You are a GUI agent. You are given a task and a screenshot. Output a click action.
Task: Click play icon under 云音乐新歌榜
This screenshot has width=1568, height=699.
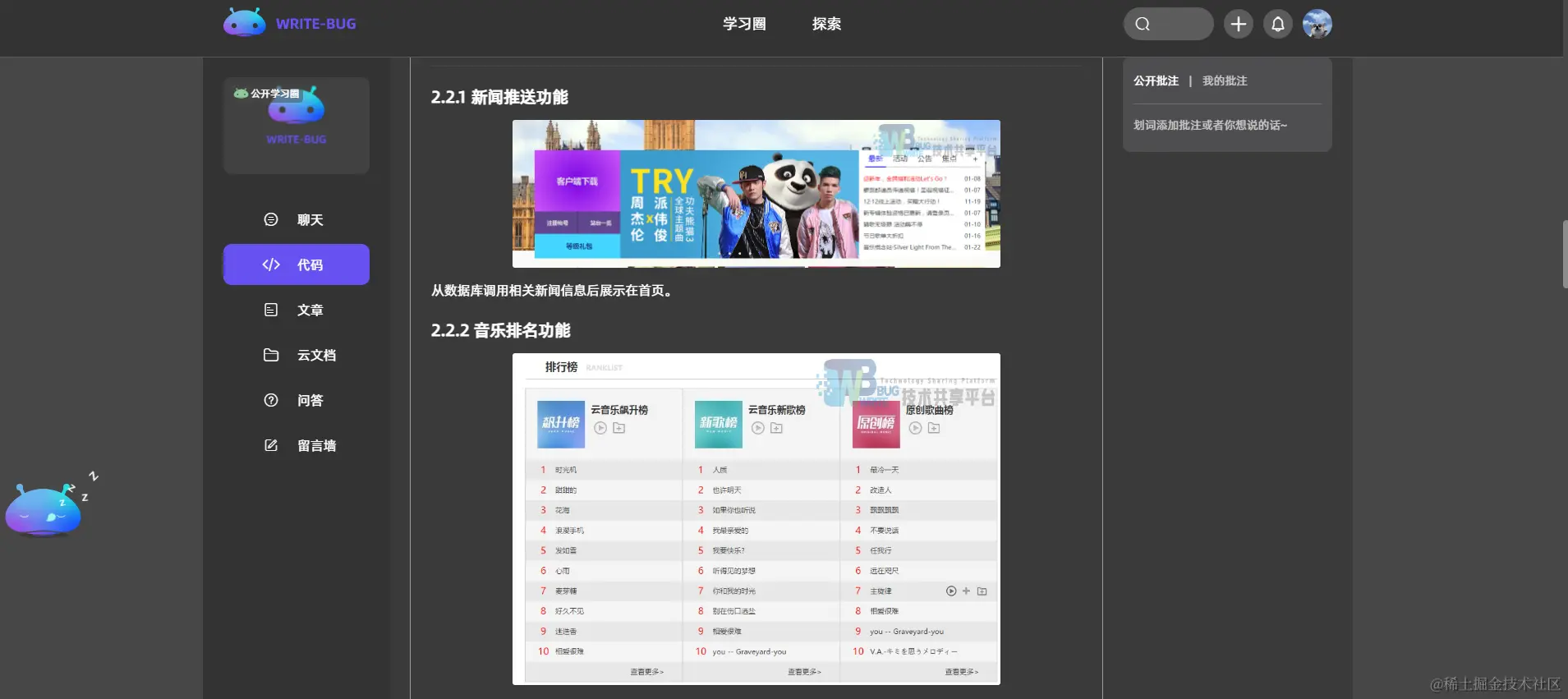point(758,428)
